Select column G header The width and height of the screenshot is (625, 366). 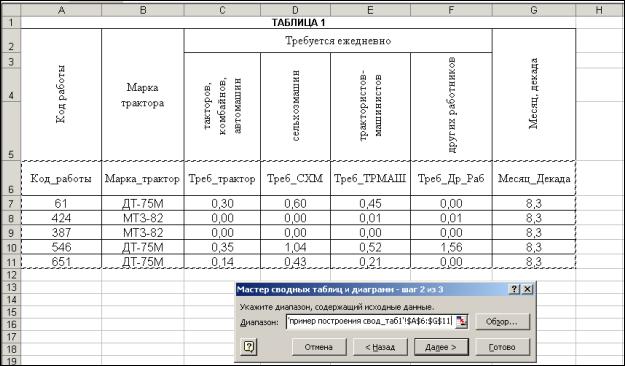[x=534, y=10]
